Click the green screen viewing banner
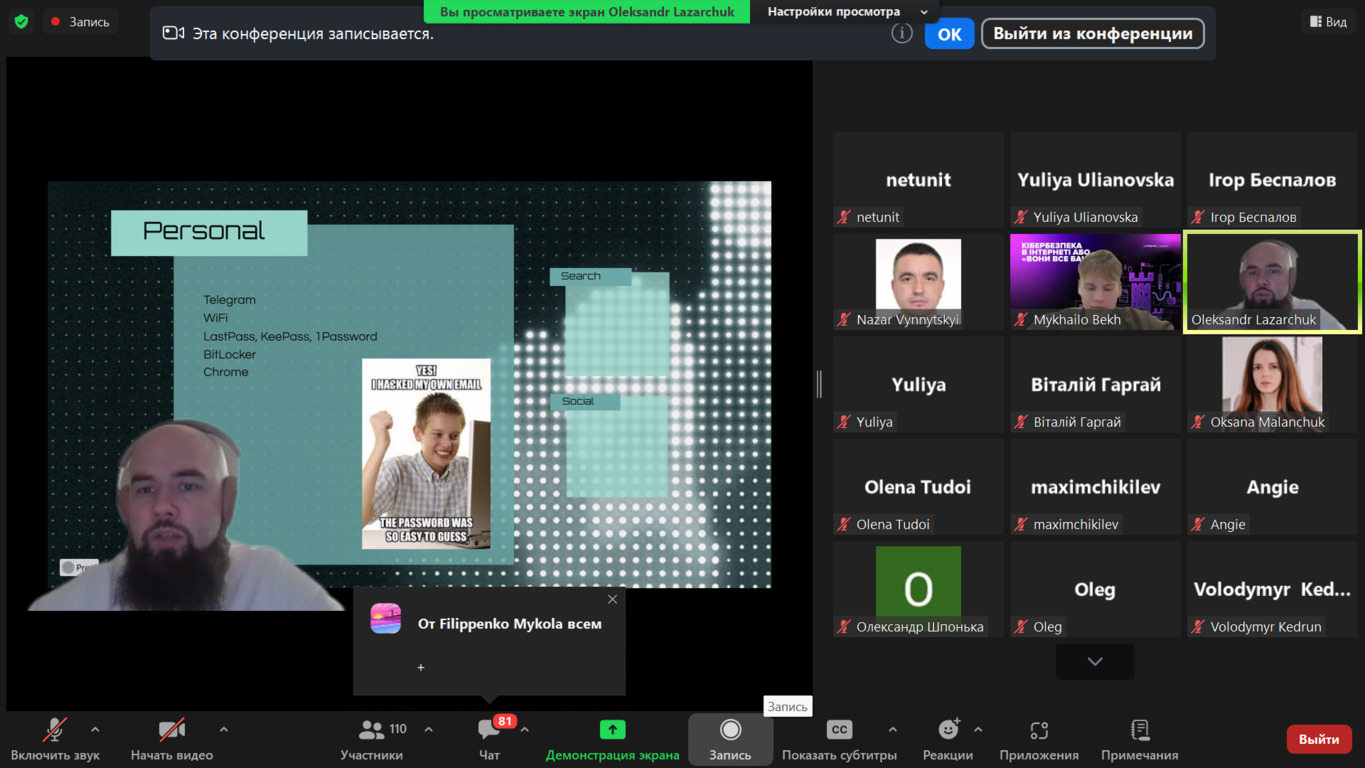 (587, 12)
